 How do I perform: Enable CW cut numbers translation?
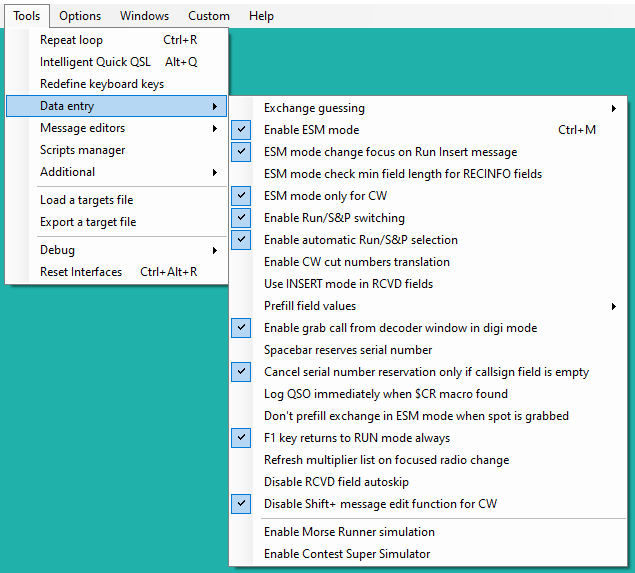(x=428, y=262)
